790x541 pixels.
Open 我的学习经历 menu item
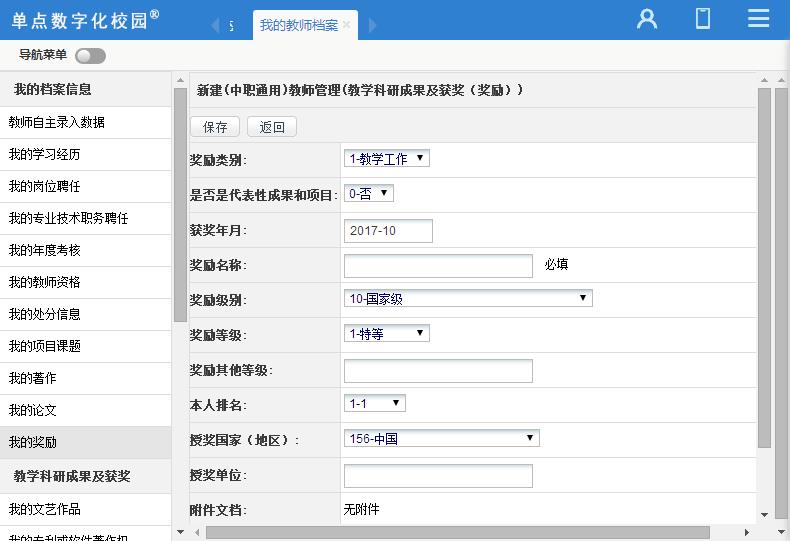[x=86, y=155]
